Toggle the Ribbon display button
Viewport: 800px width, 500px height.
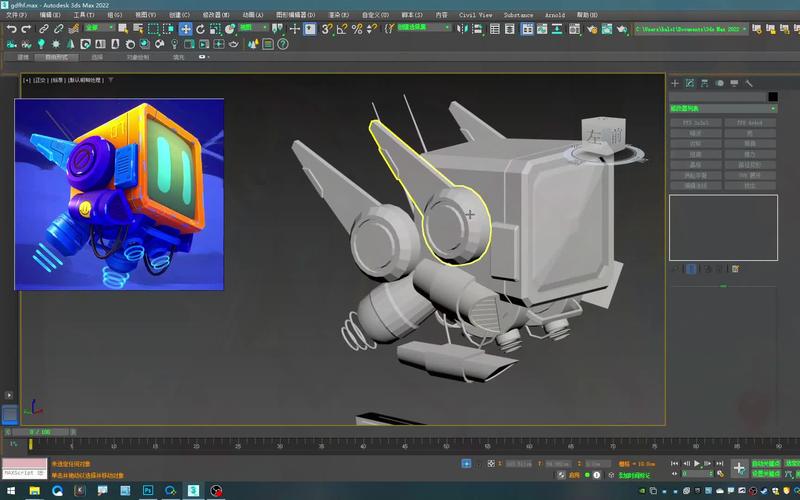point(527,29)
